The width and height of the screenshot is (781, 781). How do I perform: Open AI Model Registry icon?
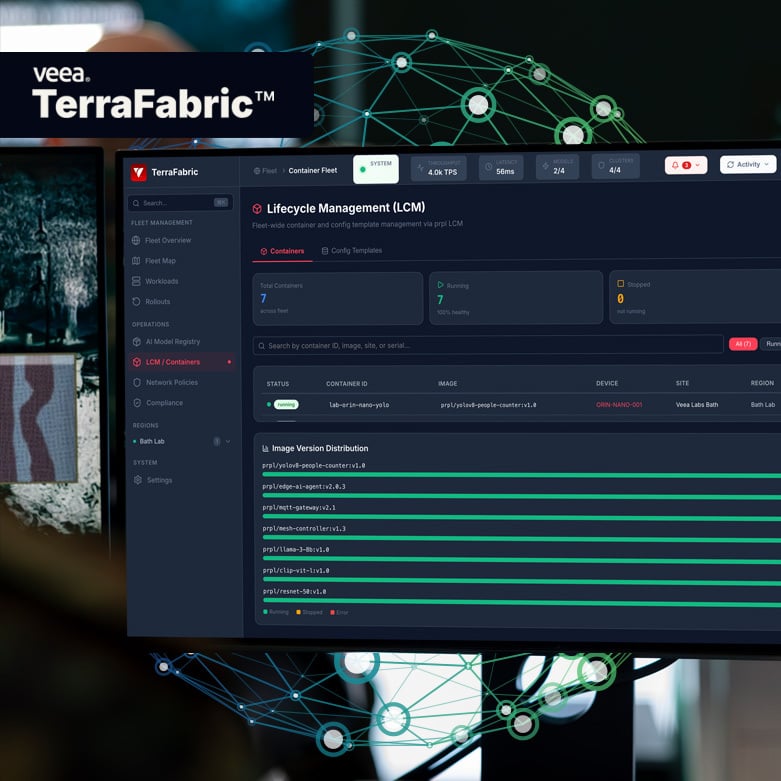pyautogui.click(x=136, y=342)
